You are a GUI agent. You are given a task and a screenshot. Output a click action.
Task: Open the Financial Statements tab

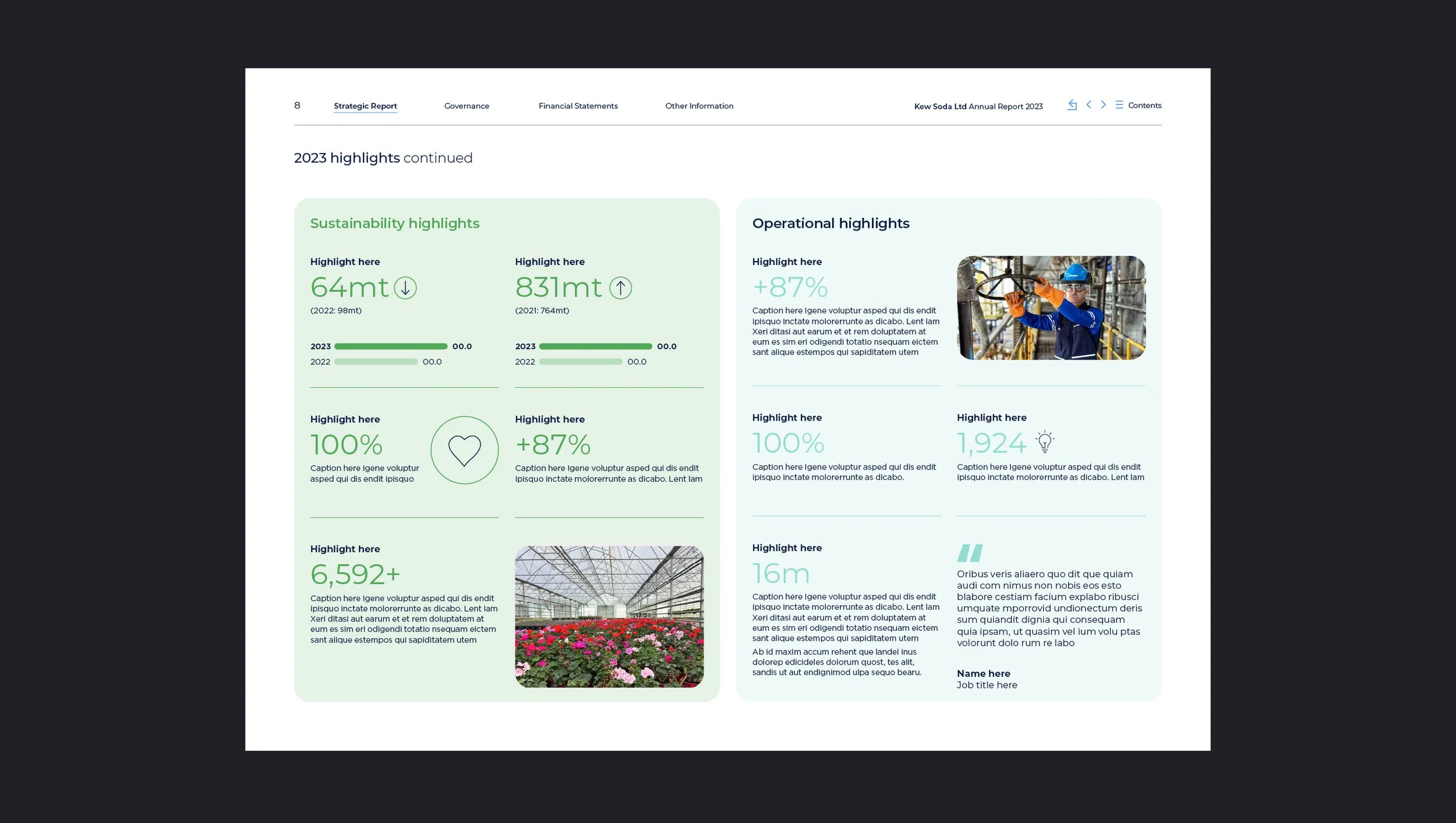(578, 106)
